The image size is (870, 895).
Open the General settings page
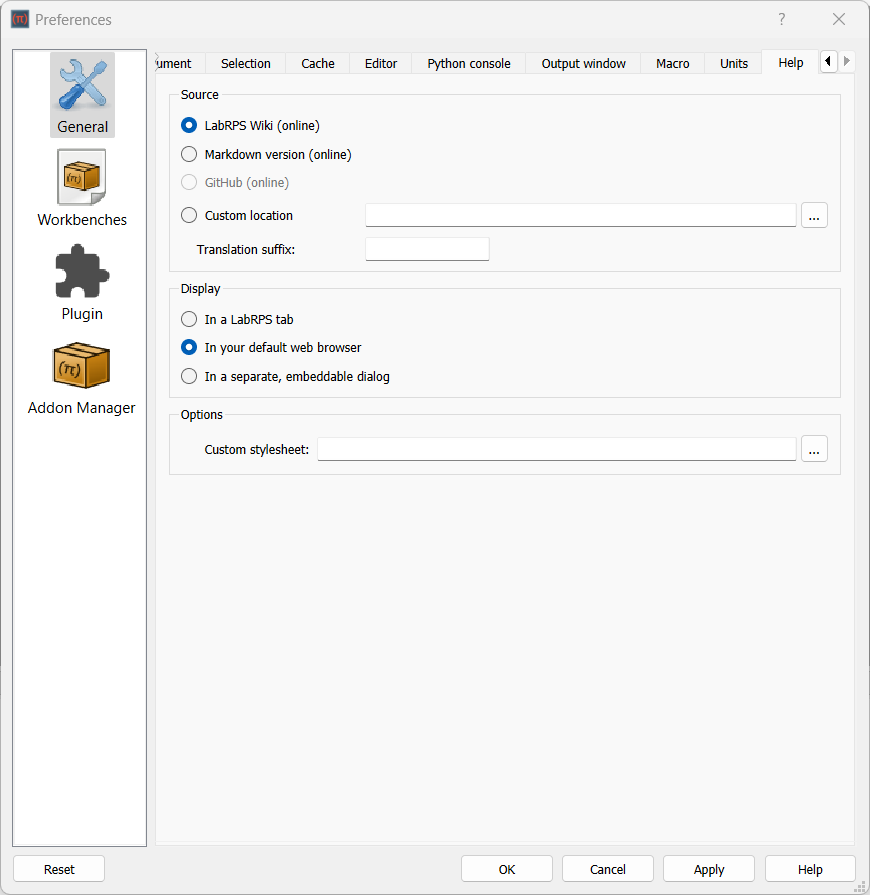pos(82,95)
